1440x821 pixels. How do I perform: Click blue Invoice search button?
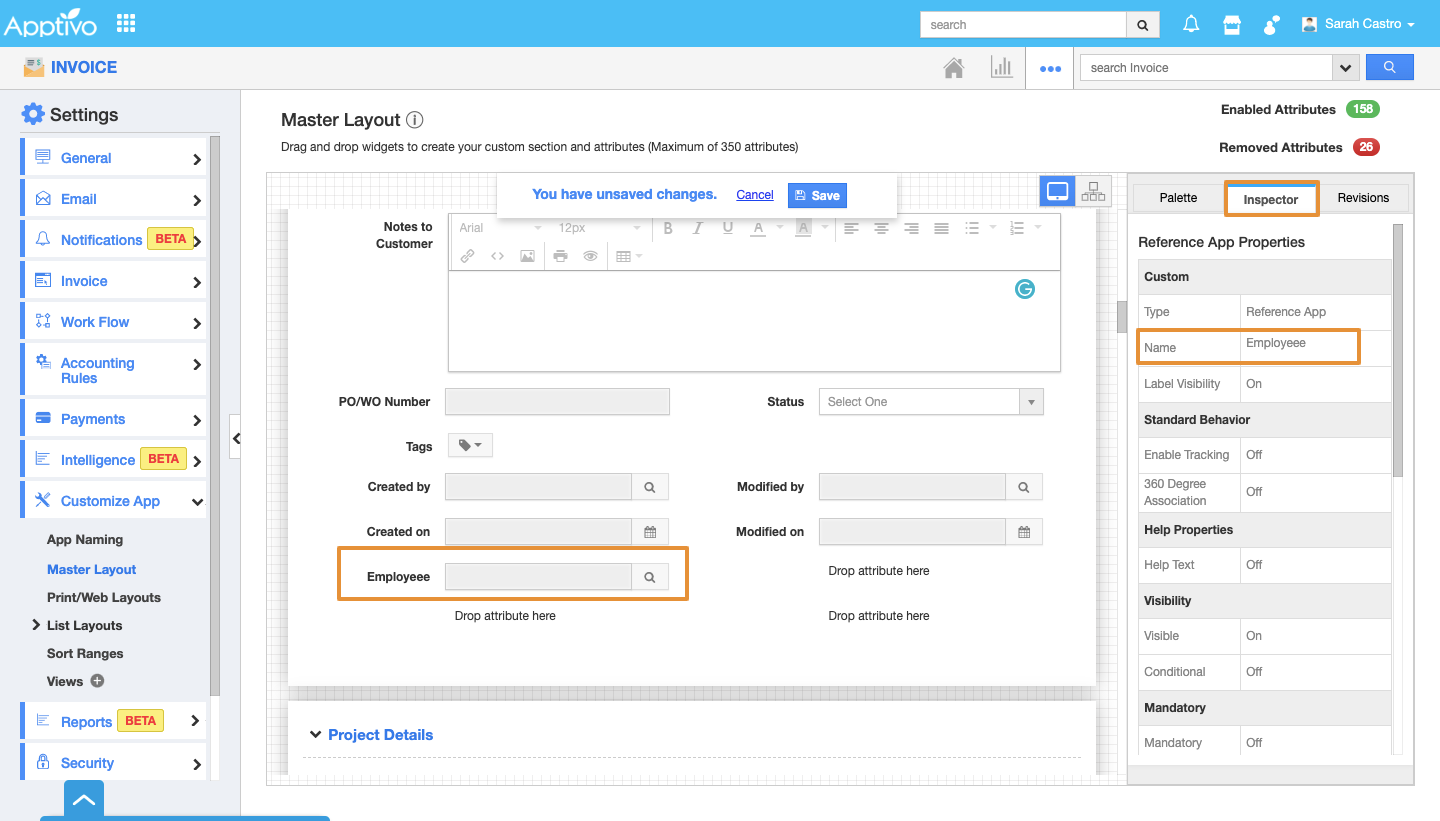pos(1389,67)
